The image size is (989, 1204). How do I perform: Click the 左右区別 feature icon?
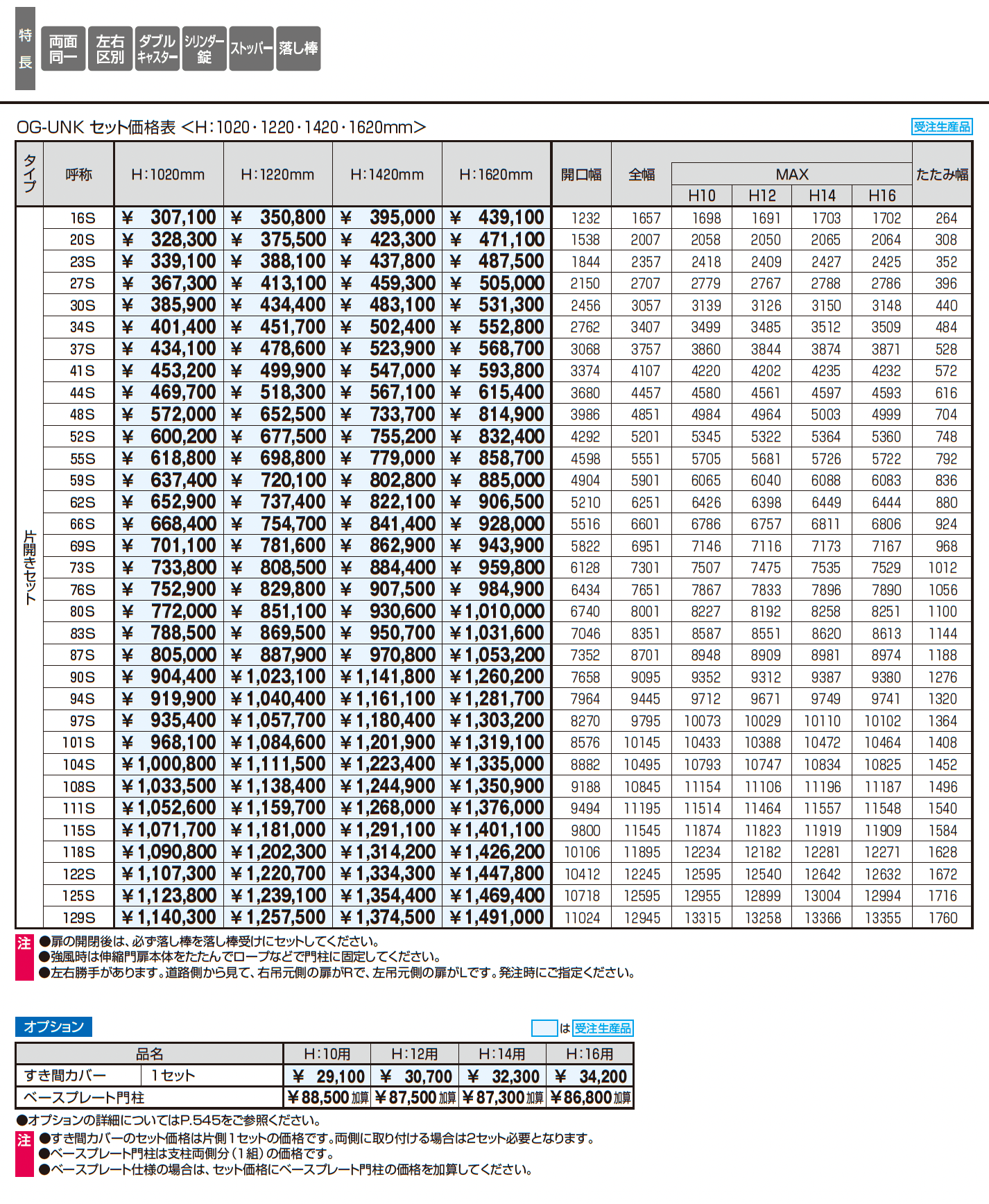pyautogui.click(x=110, y=49)
